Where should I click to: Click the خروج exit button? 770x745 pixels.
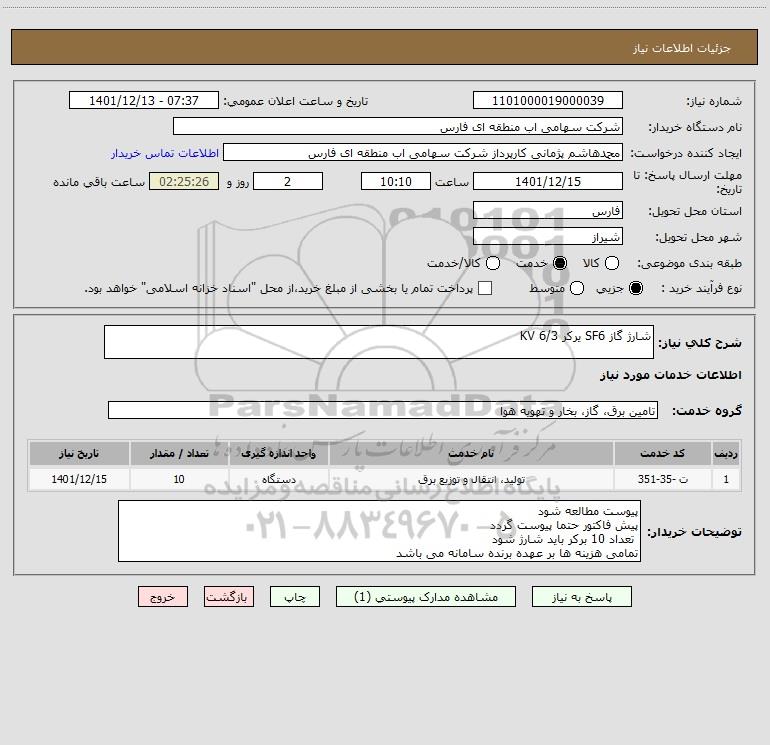(x=163, y=597)
